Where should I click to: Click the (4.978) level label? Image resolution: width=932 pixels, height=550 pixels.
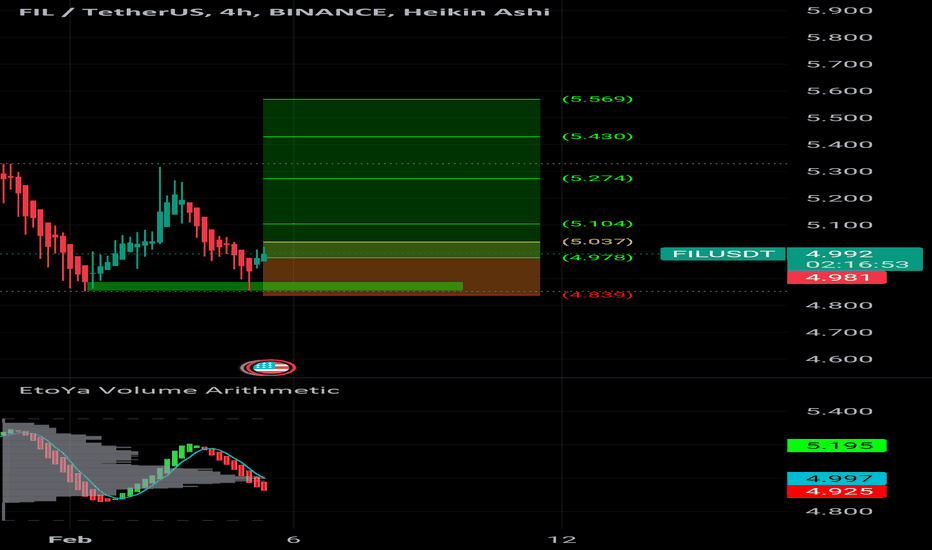point(597,257)
